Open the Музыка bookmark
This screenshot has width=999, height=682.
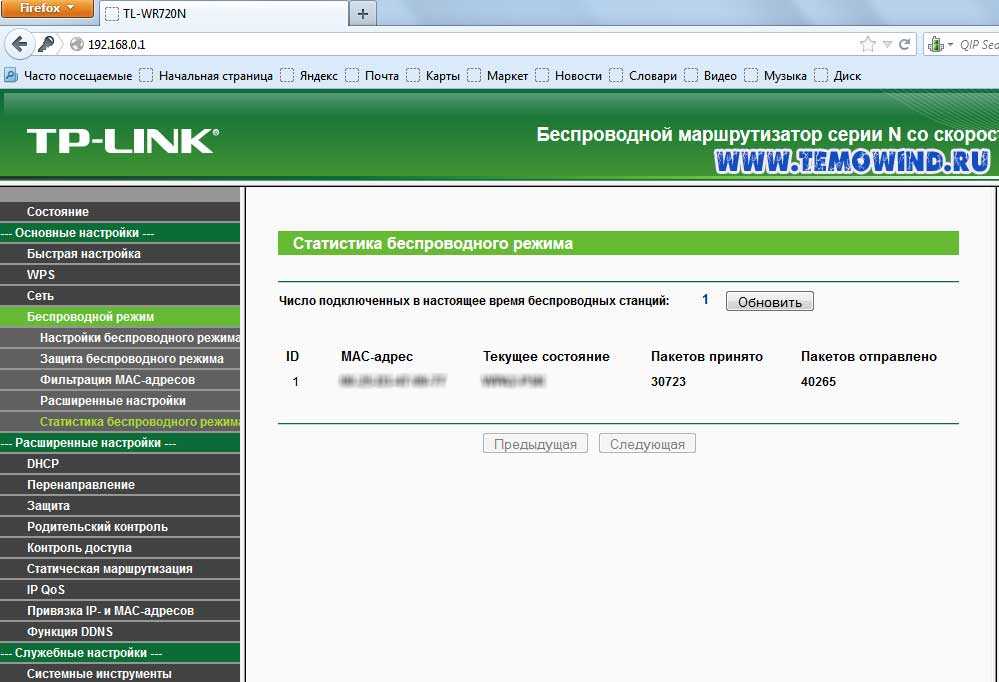tap(775, 76)
